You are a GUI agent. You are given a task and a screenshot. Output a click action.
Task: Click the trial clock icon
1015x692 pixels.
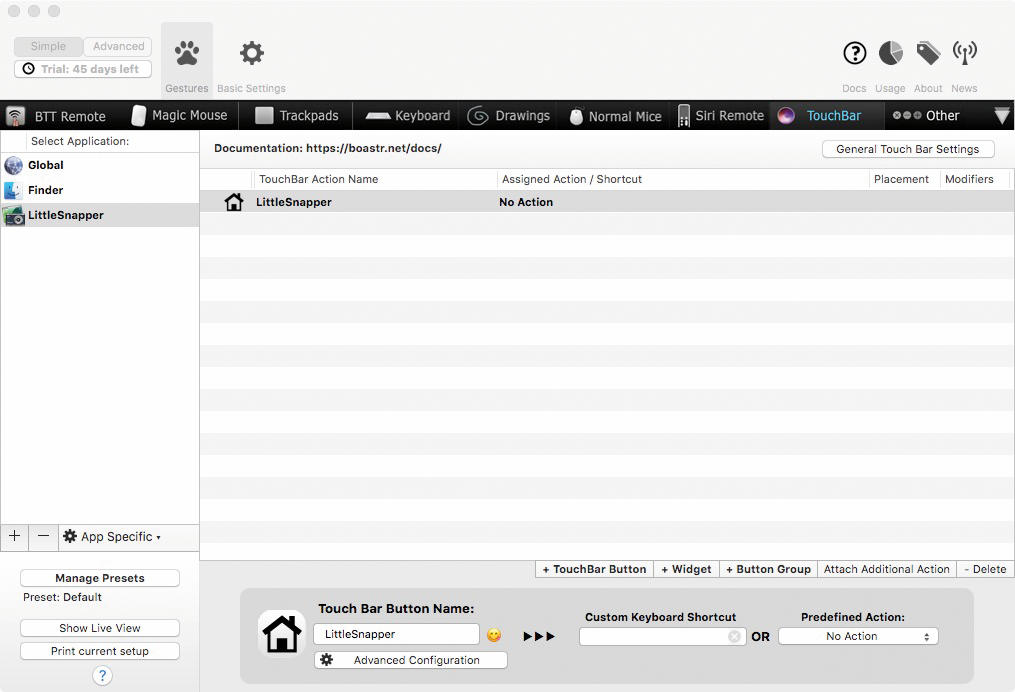28,69
